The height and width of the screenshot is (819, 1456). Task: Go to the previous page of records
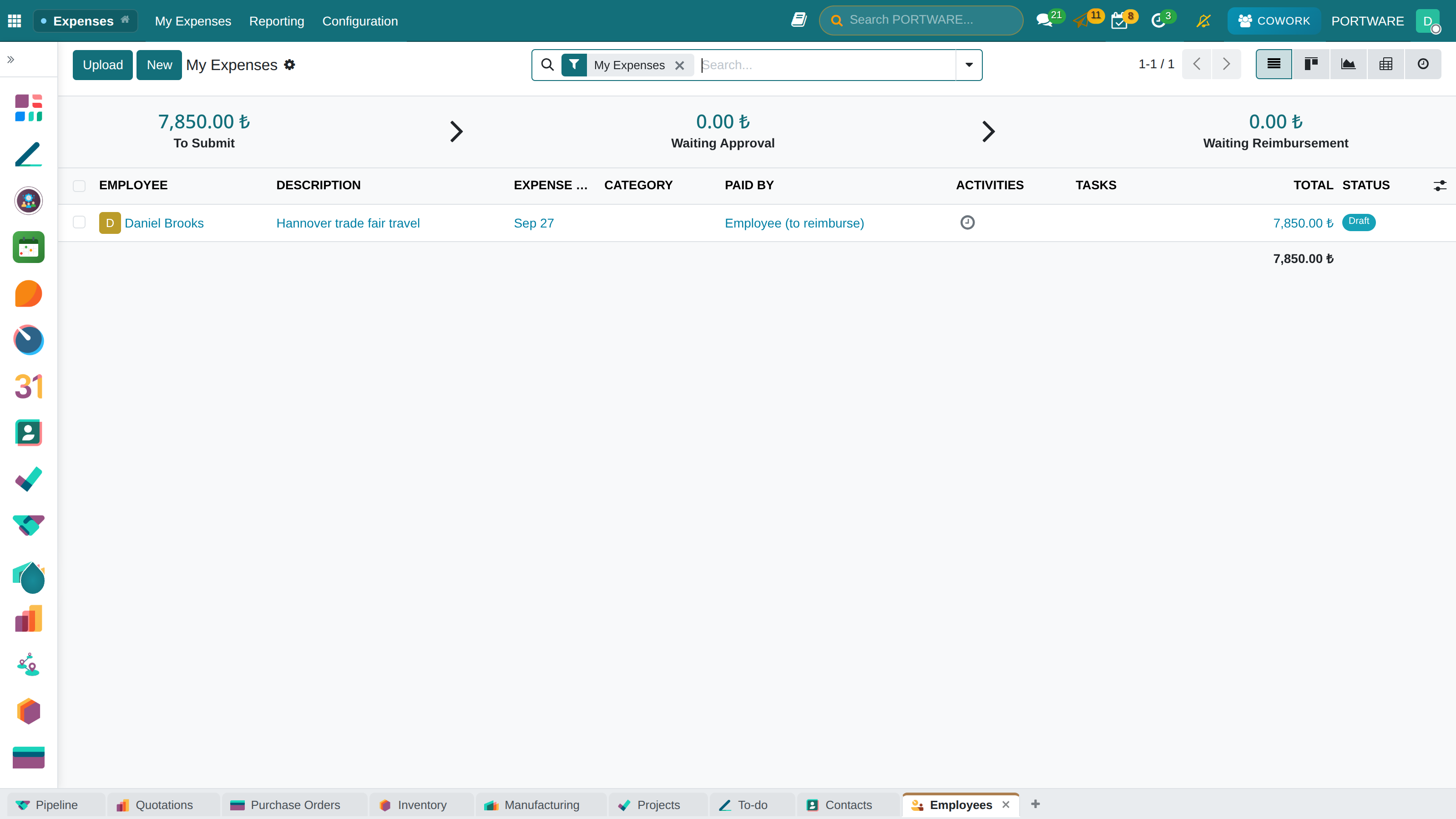coord(1197,64)
